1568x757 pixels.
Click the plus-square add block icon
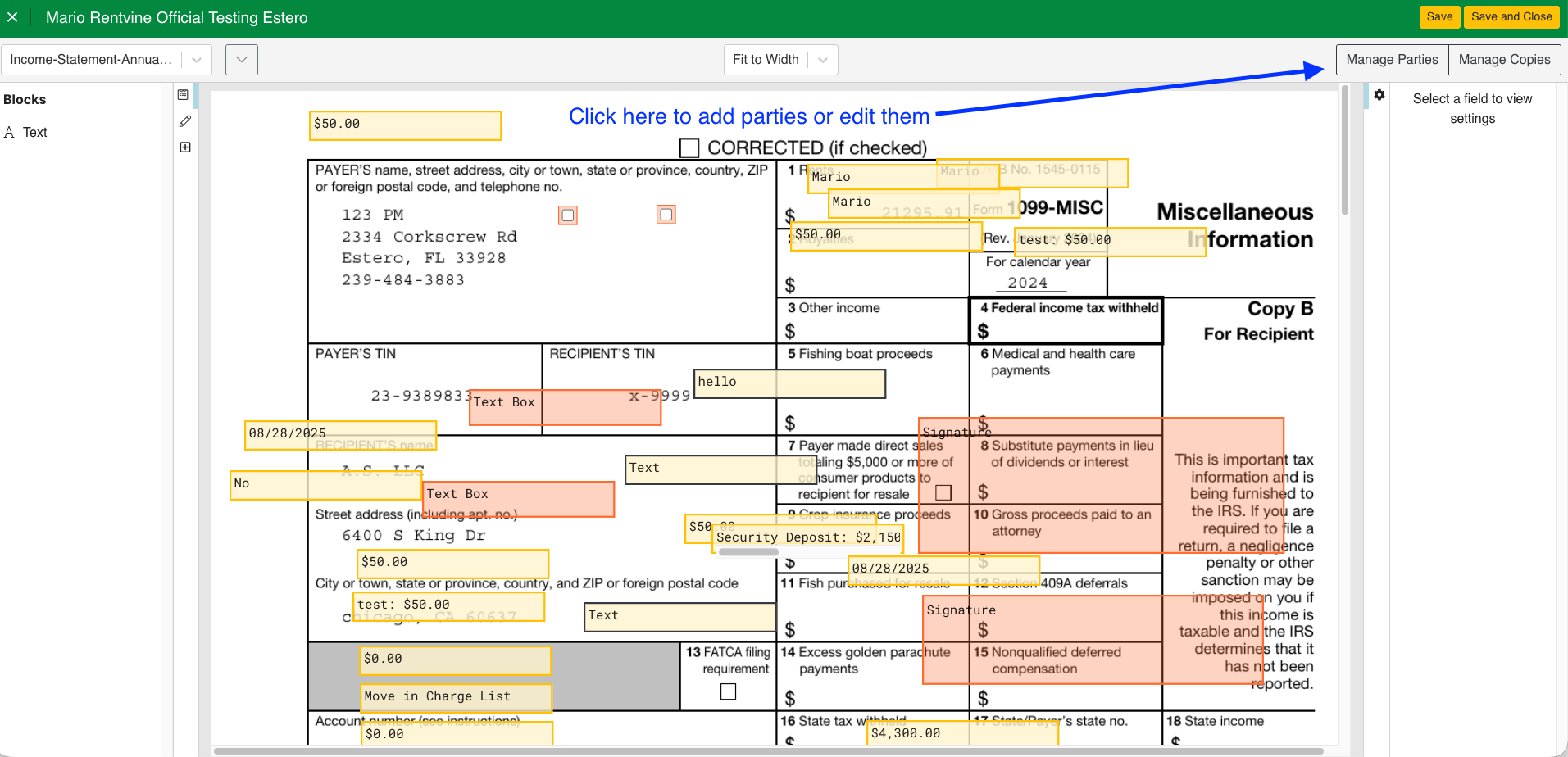coord(185,147)
